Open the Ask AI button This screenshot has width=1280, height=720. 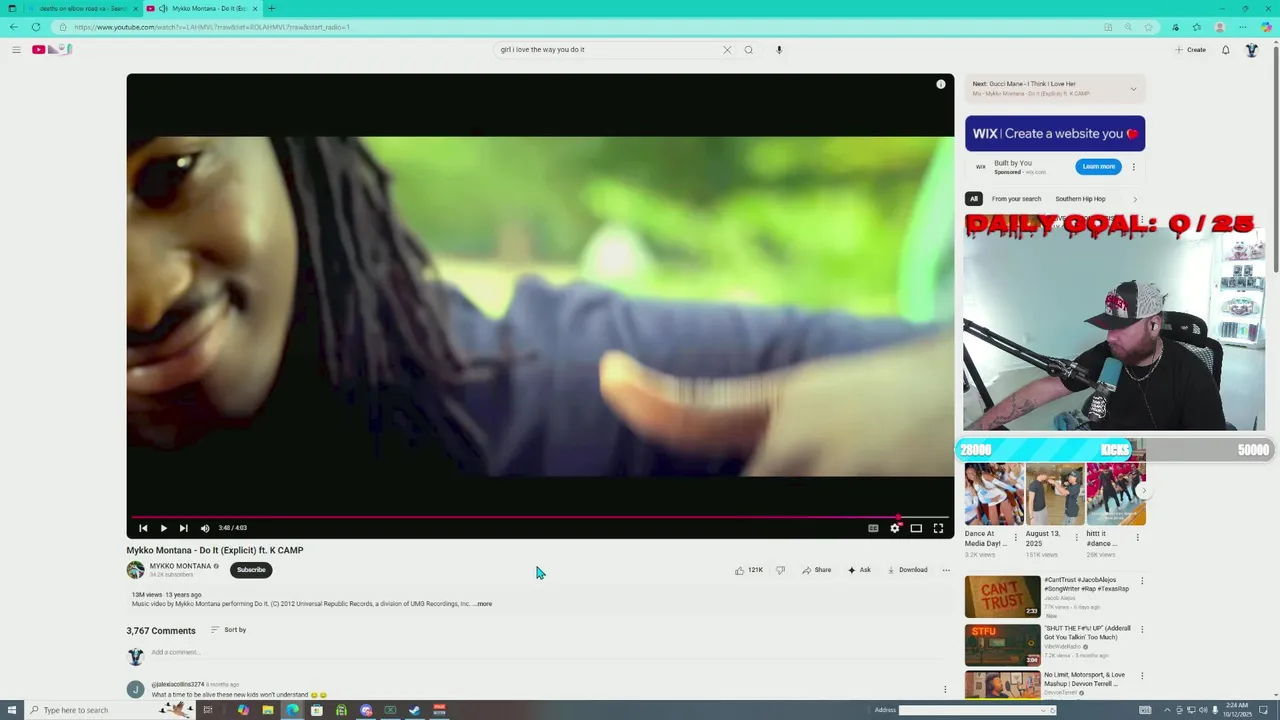tap(859, 570)
